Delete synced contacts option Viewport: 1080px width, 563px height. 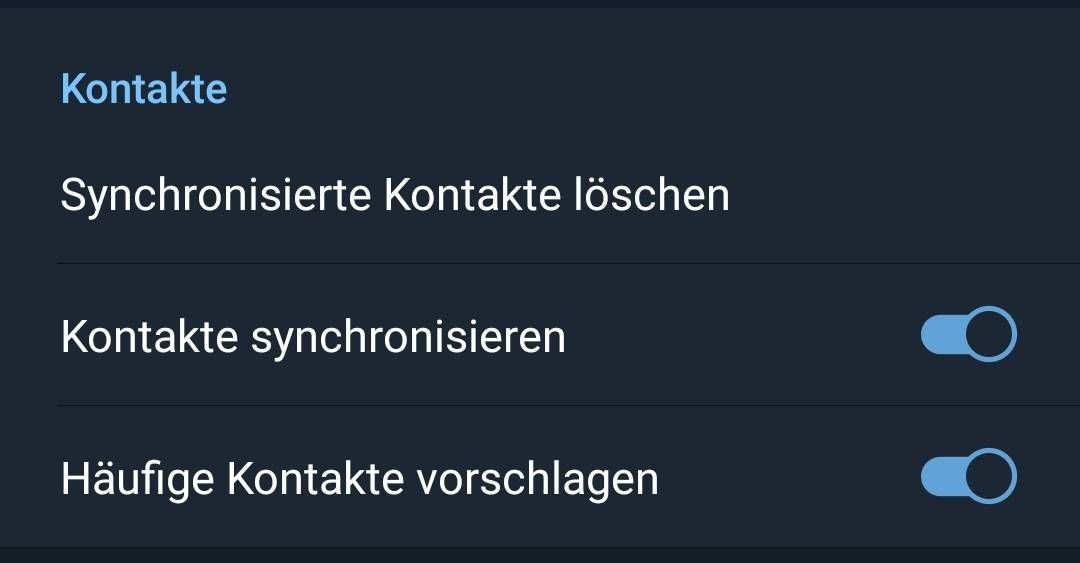395,195
